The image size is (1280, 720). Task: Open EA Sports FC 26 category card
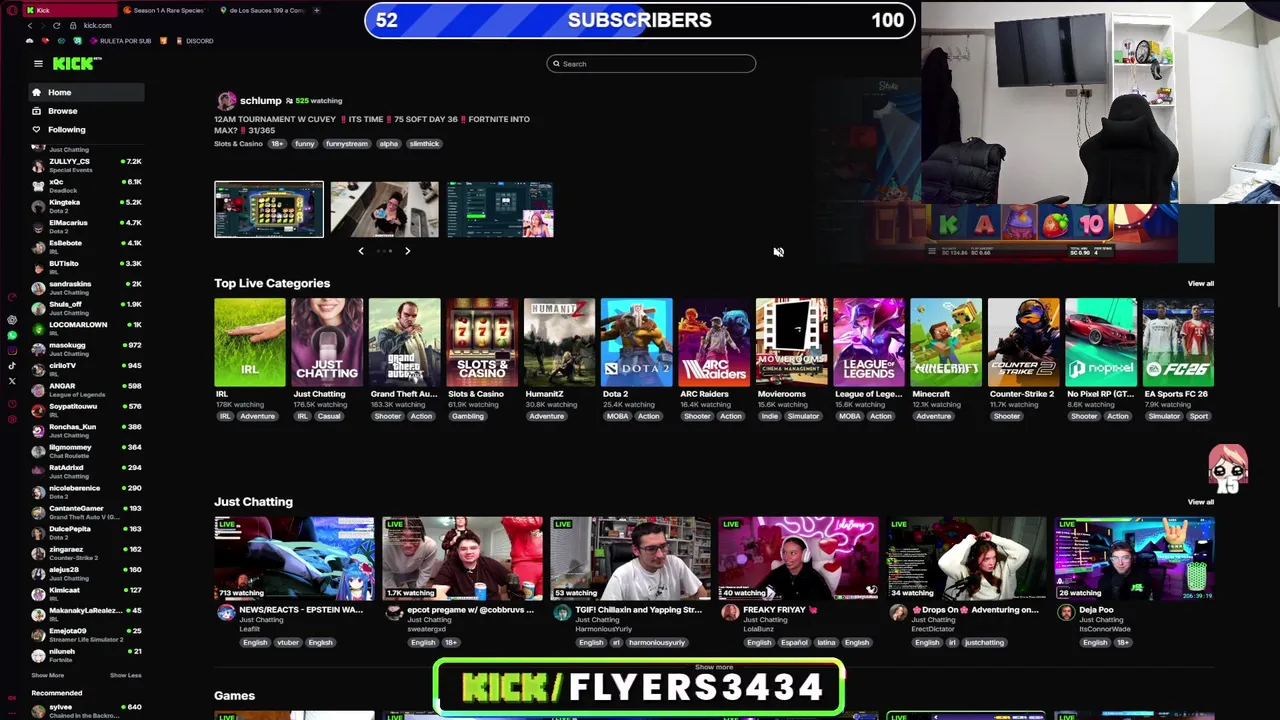tap(1178, 342)
